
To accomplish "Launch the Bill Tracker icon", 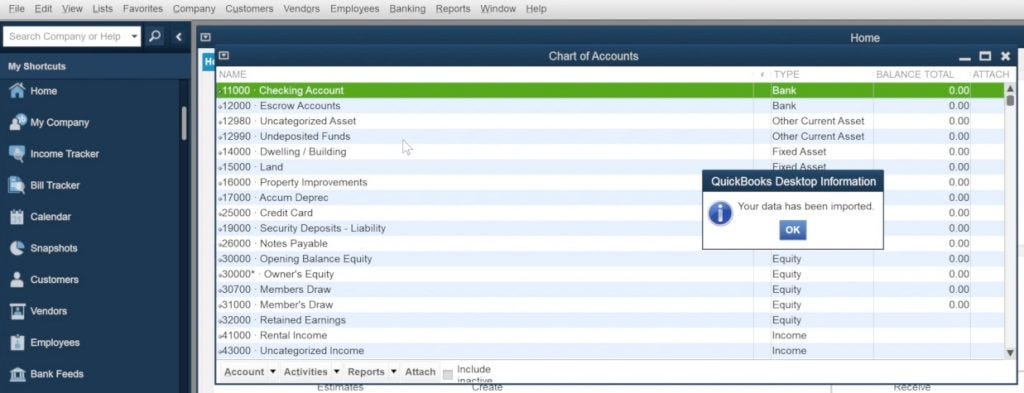I will click(18, 185).
